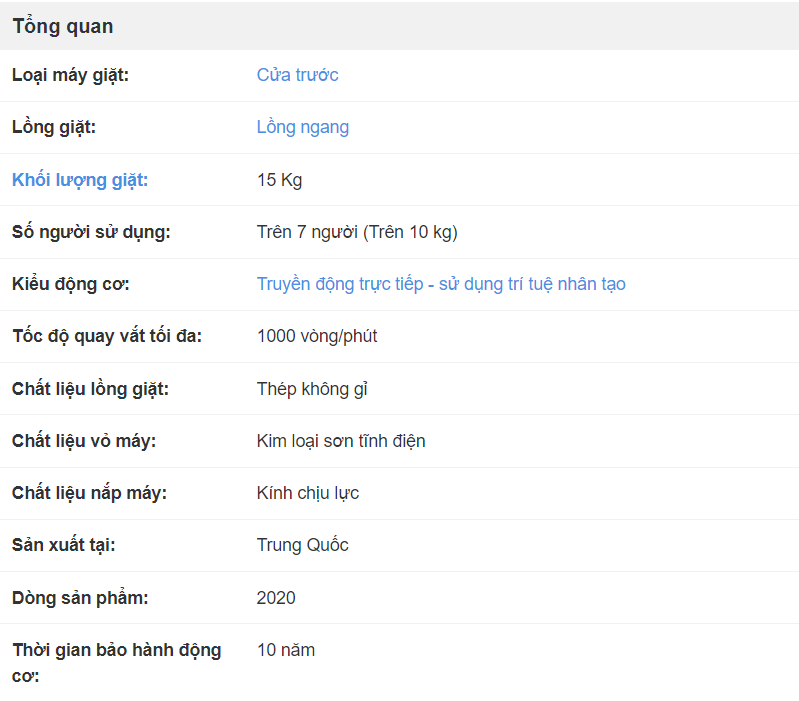Select the label 'Kiểu động cơ:'
The height and width of the screenshot is (701, 799).
71,284
